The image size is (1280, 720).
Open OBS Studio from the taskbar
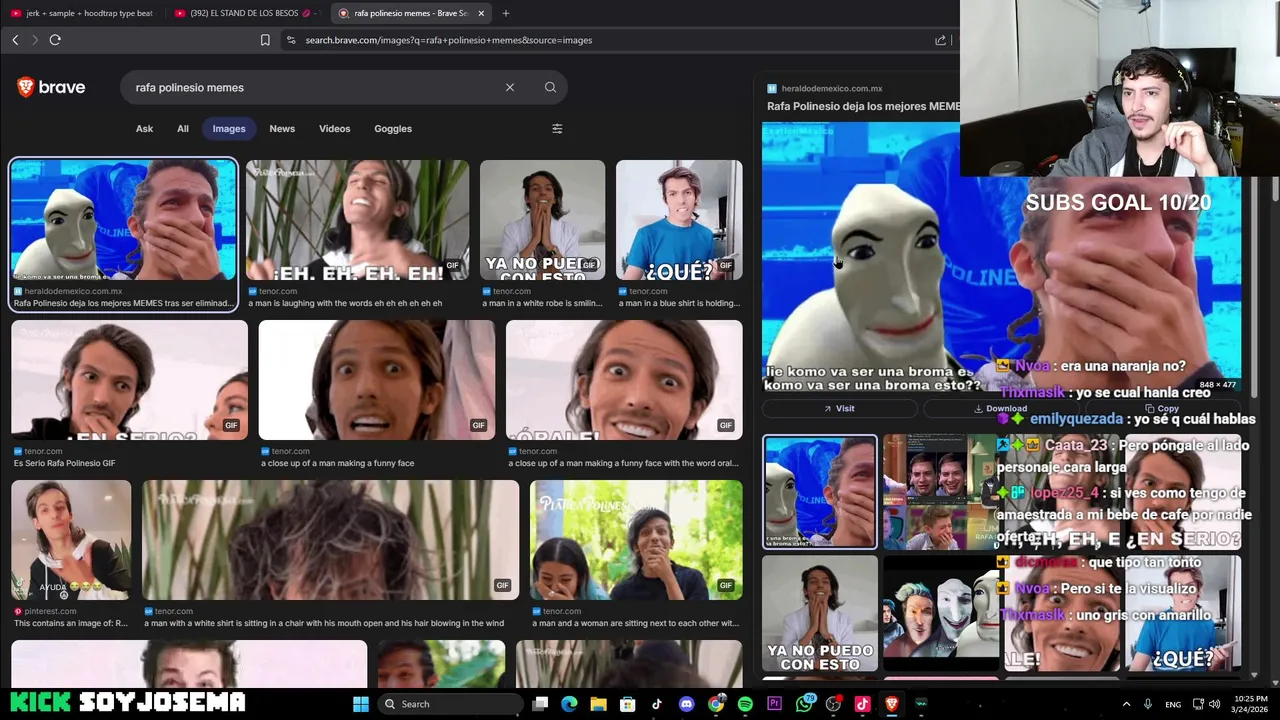point(833,704)
